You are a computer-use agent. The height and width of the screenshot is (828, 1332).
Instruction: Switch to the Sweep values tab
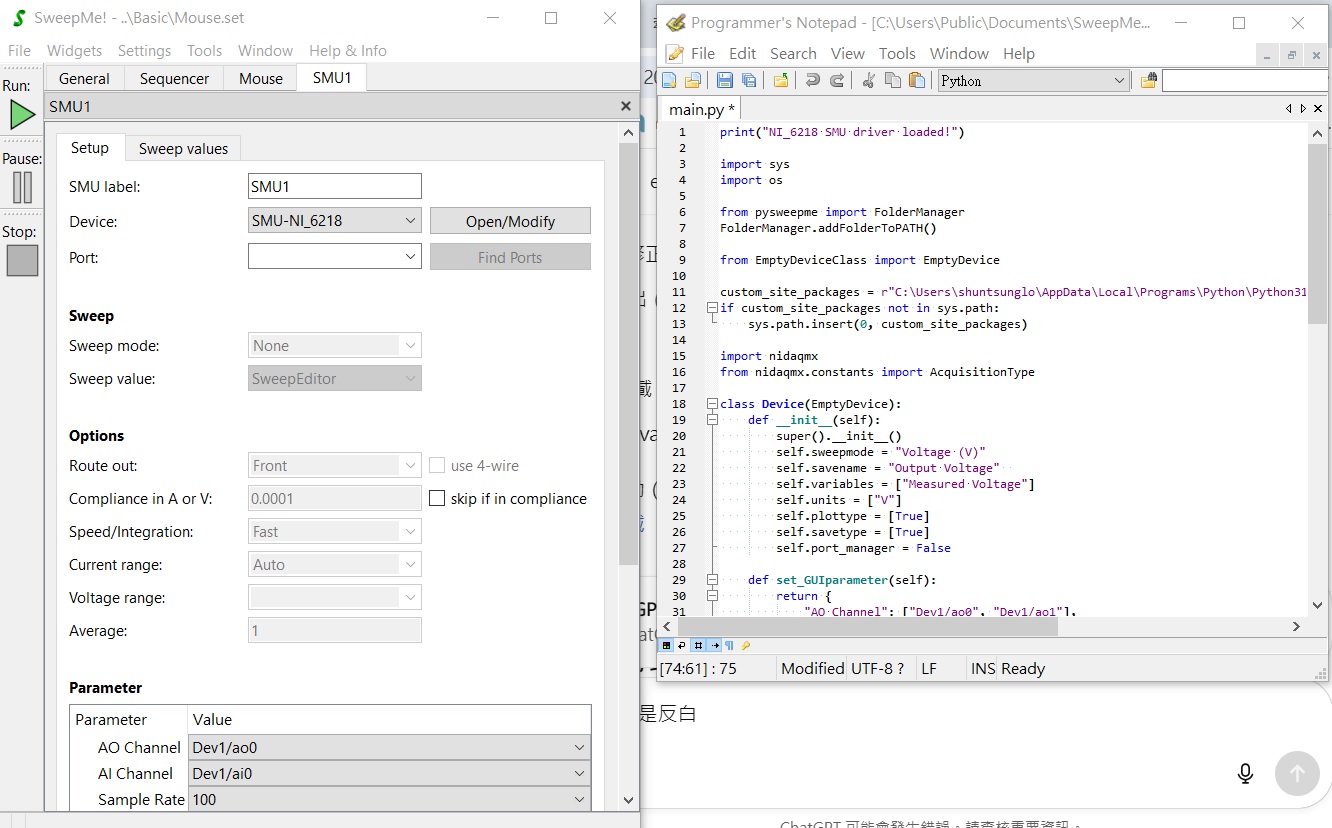(183, 148)
